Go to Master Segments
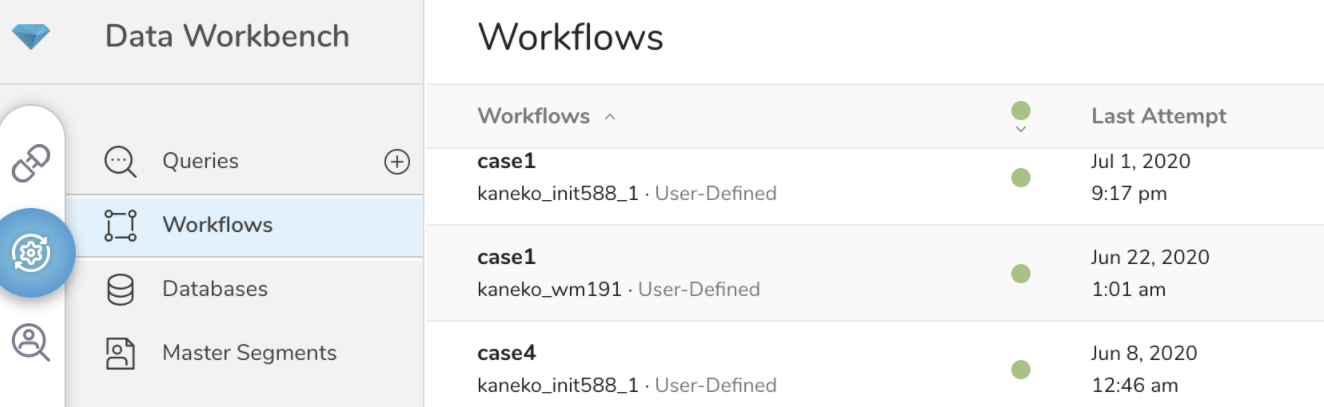This screenshot has height=407, width=1324. [x=249, y=353]
